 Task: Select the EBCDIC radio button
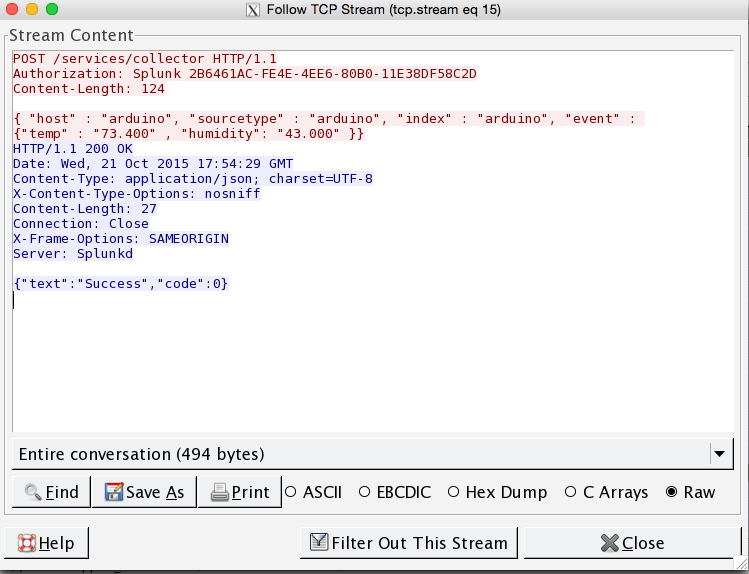tap(364, 492)
